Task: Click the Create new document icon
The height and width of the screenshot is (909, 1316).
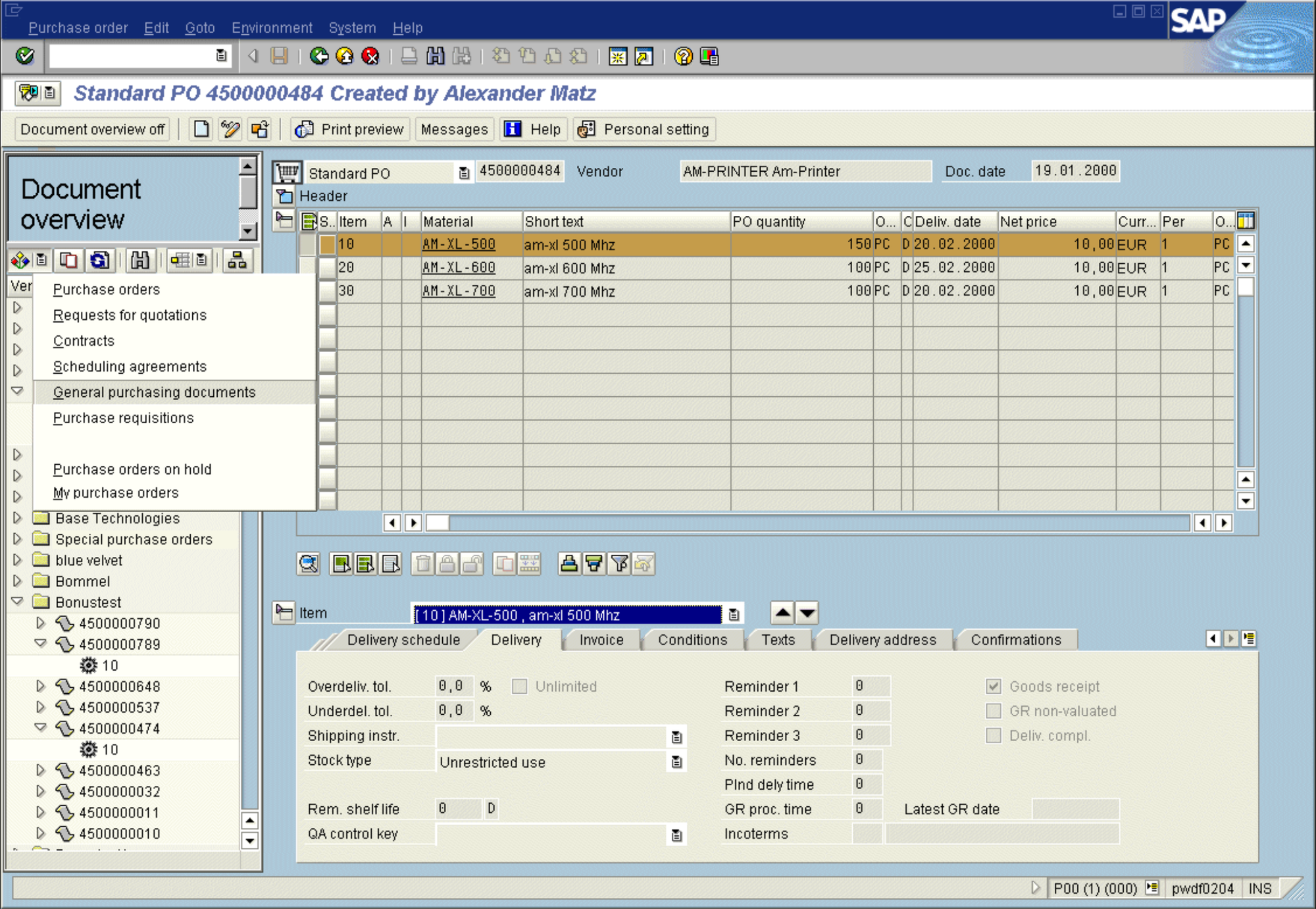Action: 201,130
